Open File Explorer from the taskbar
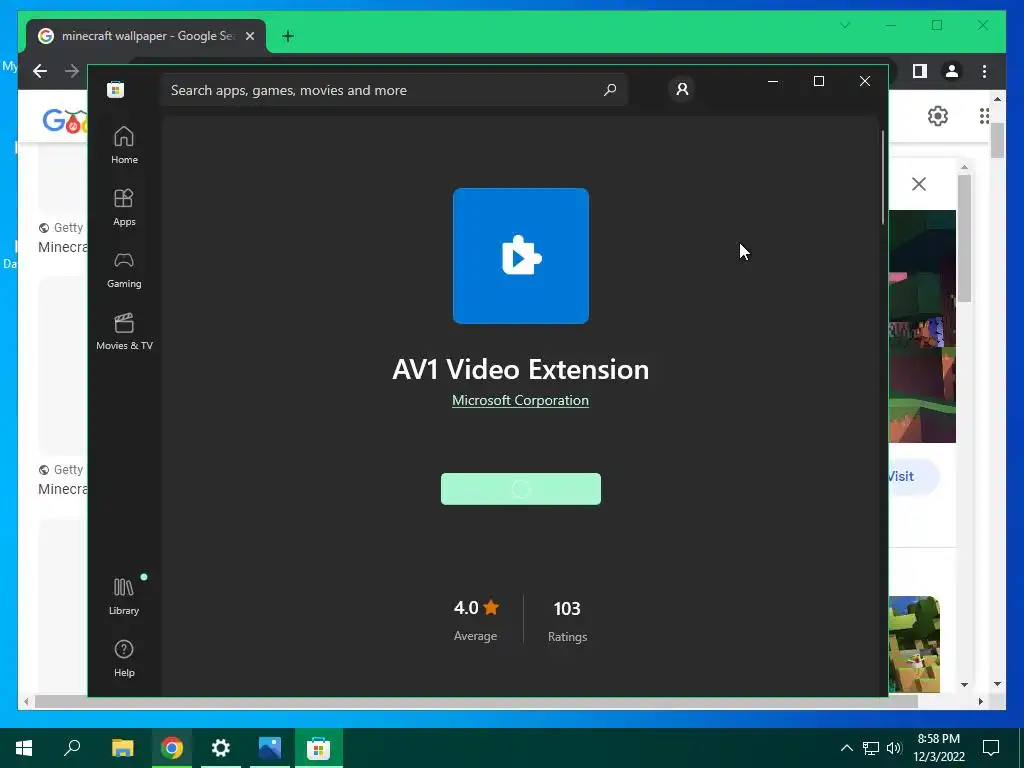The height and width of the screenshot is (768, 1024). (122, 748)
